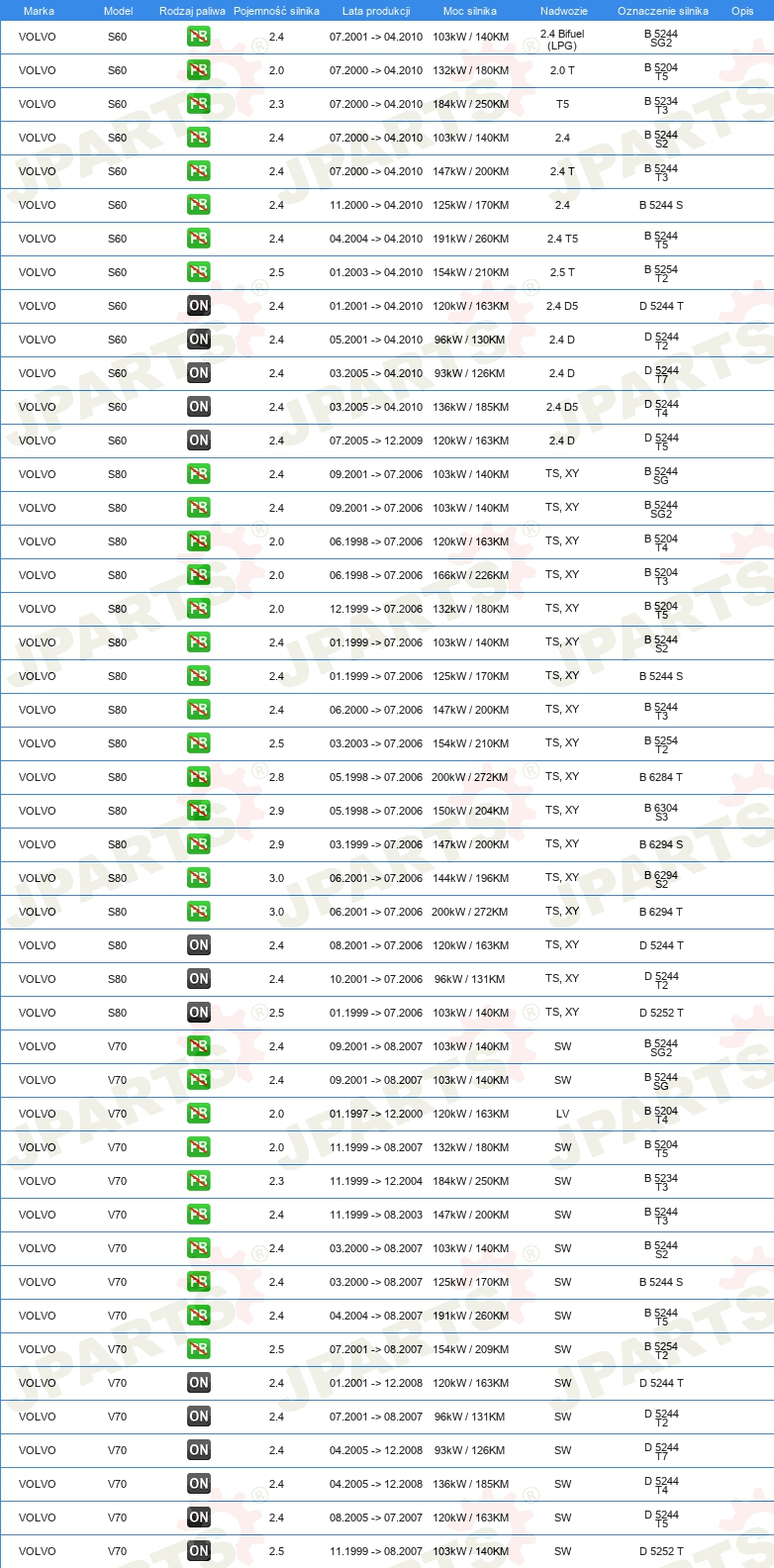Viewport: 774px width, 1568px height.
Task: Select the '2.0 T' body cell
Action: point(562,70)
